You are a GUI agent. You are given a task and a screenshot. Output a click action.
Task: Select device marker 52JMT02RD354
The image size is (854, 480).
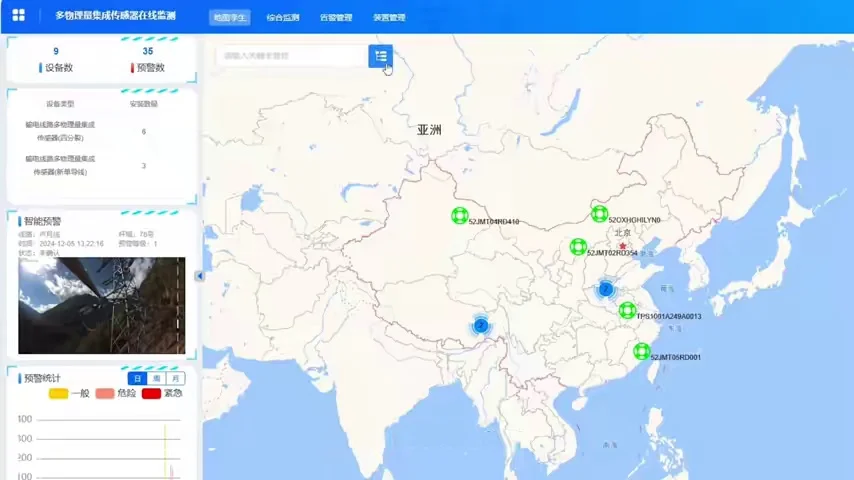[578, 247]
